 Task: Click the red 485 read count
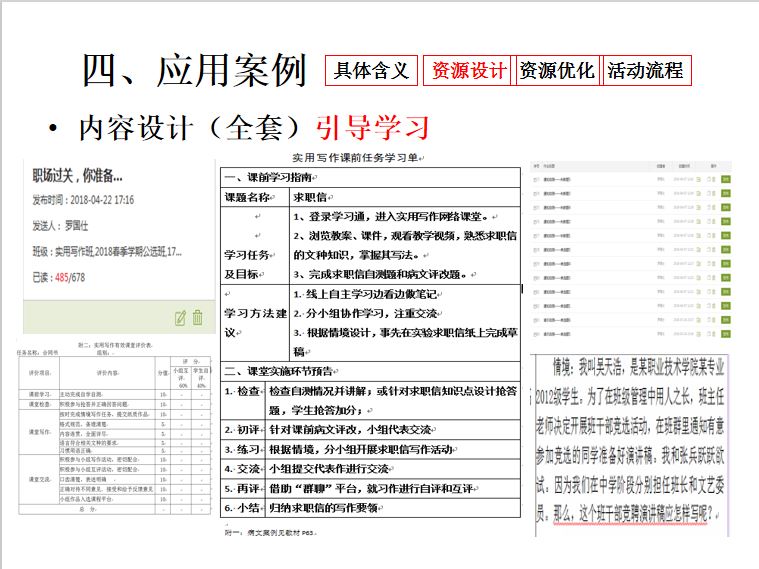(62, 277)
